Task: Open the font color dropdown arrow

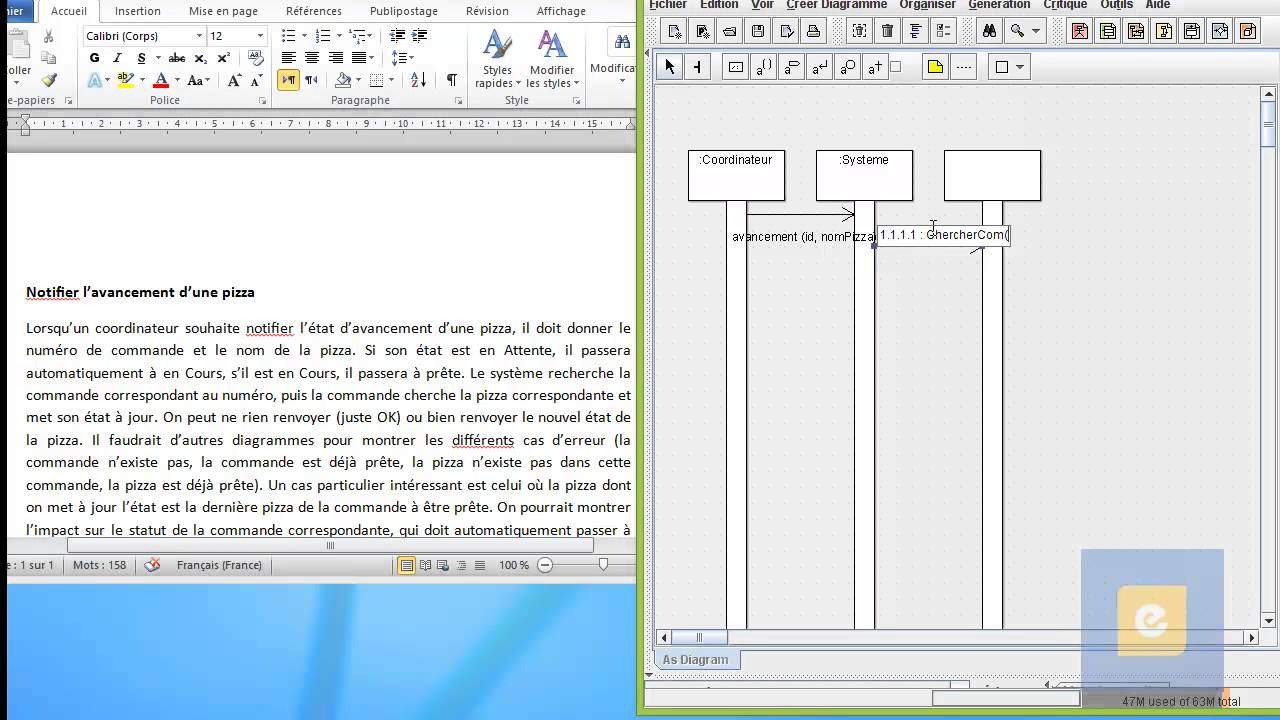Action: click(176, 80)
